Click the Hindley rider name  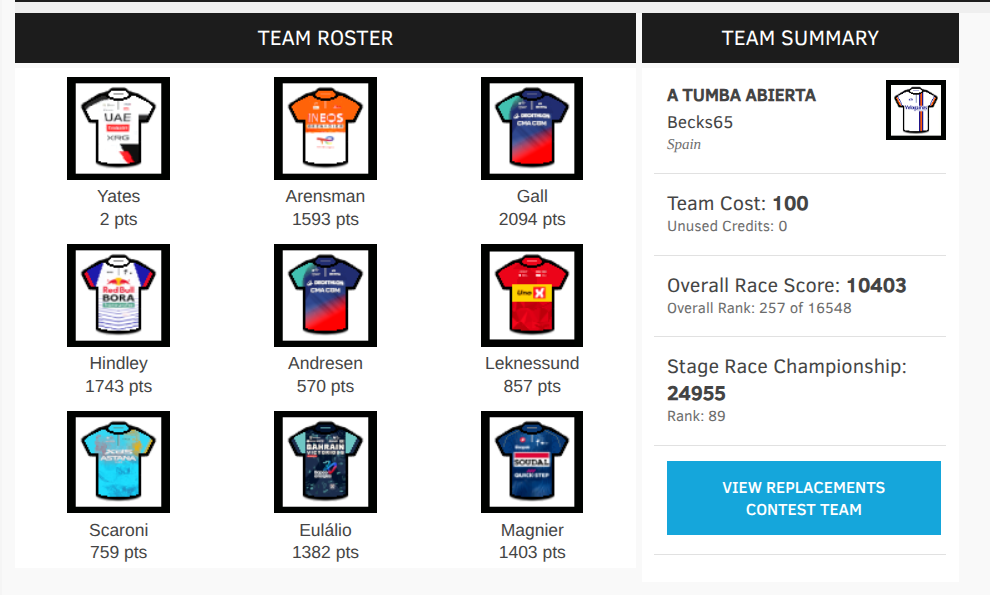[x=119, y=363]
